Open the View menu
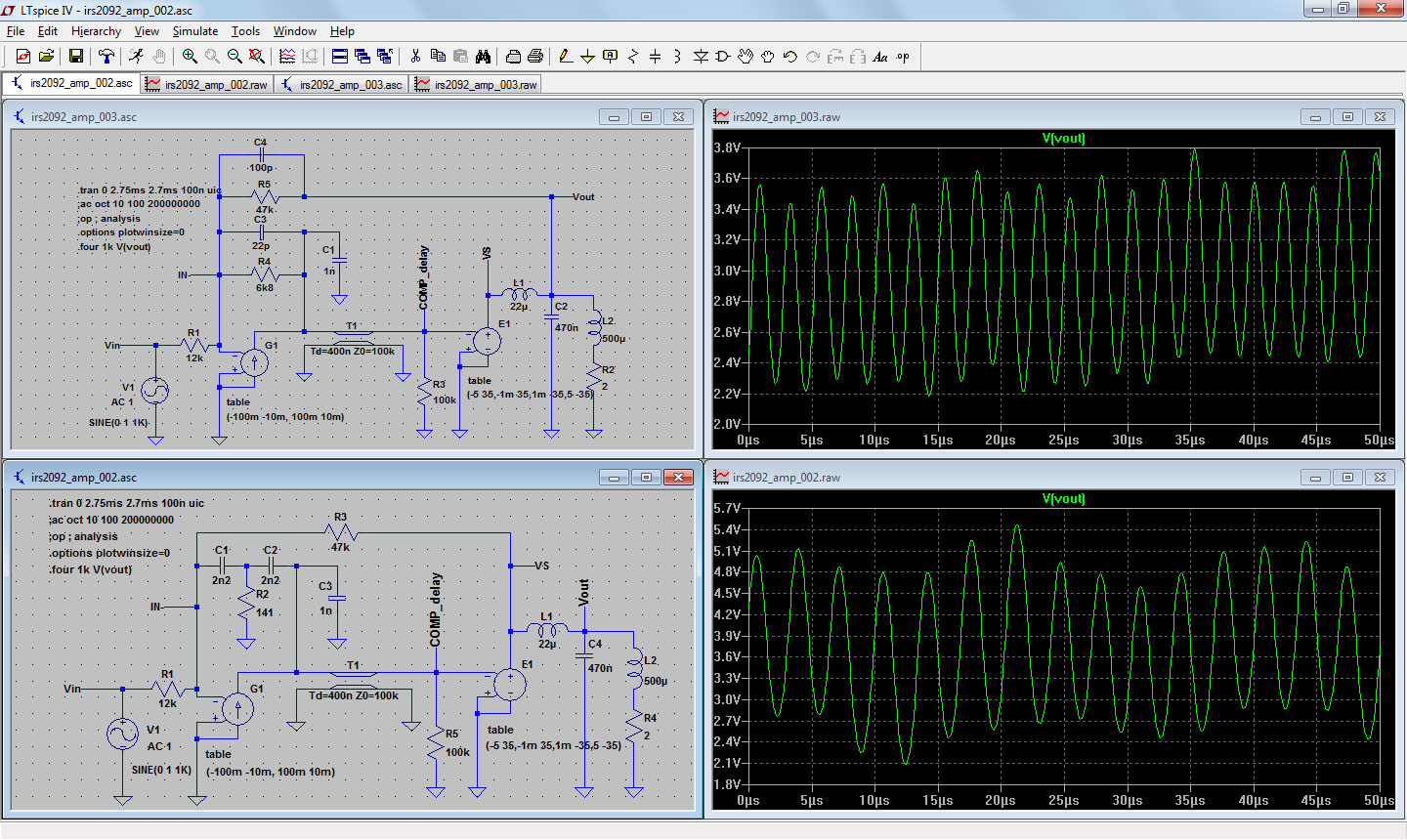The image size is (1407, 840). [x=147, y=31]
